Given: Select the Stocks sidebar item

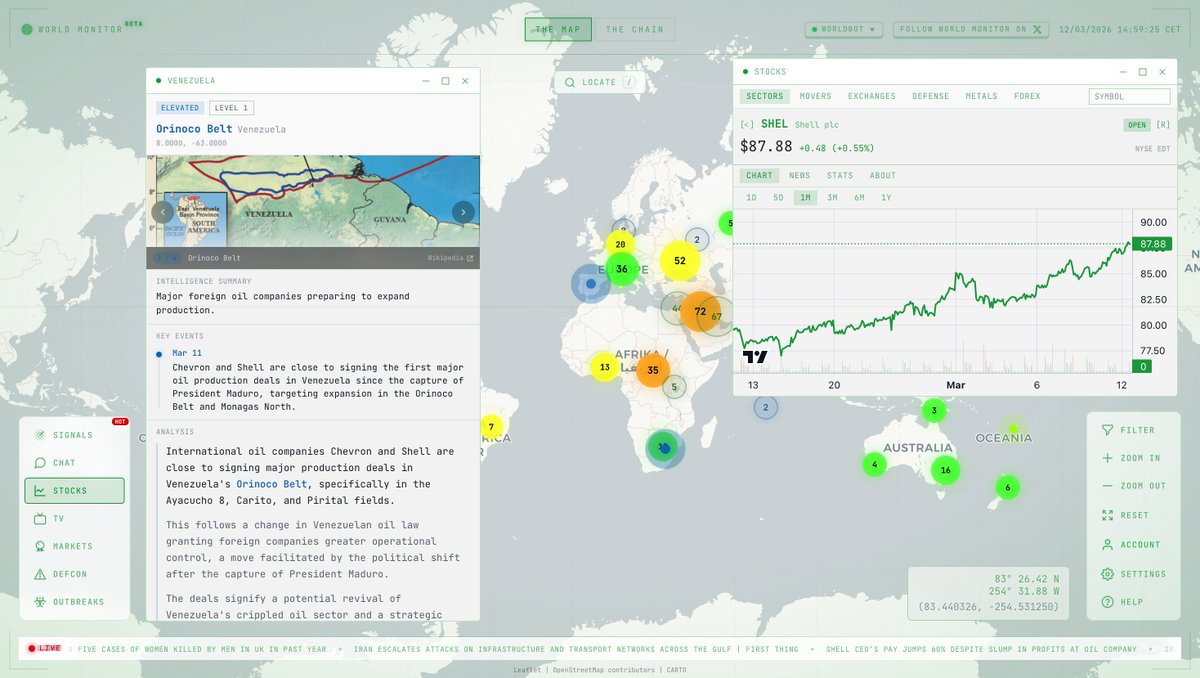Looking at the screenshot, I should (x=75, y=491).
